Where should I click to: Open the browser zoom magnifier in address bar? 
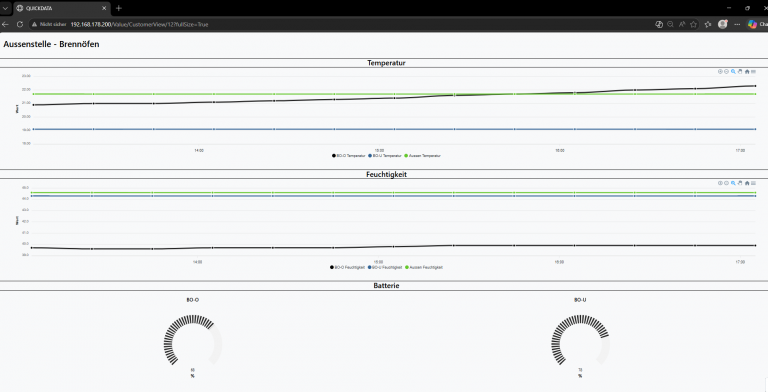pos(670,24)
